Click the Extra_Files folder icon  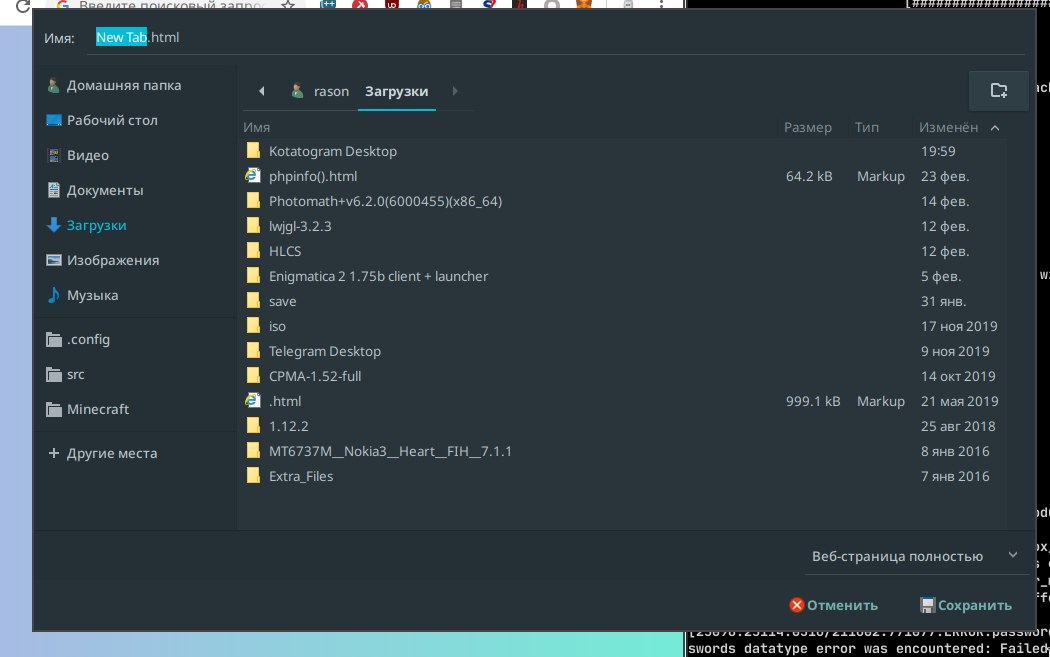pos(253,476)
